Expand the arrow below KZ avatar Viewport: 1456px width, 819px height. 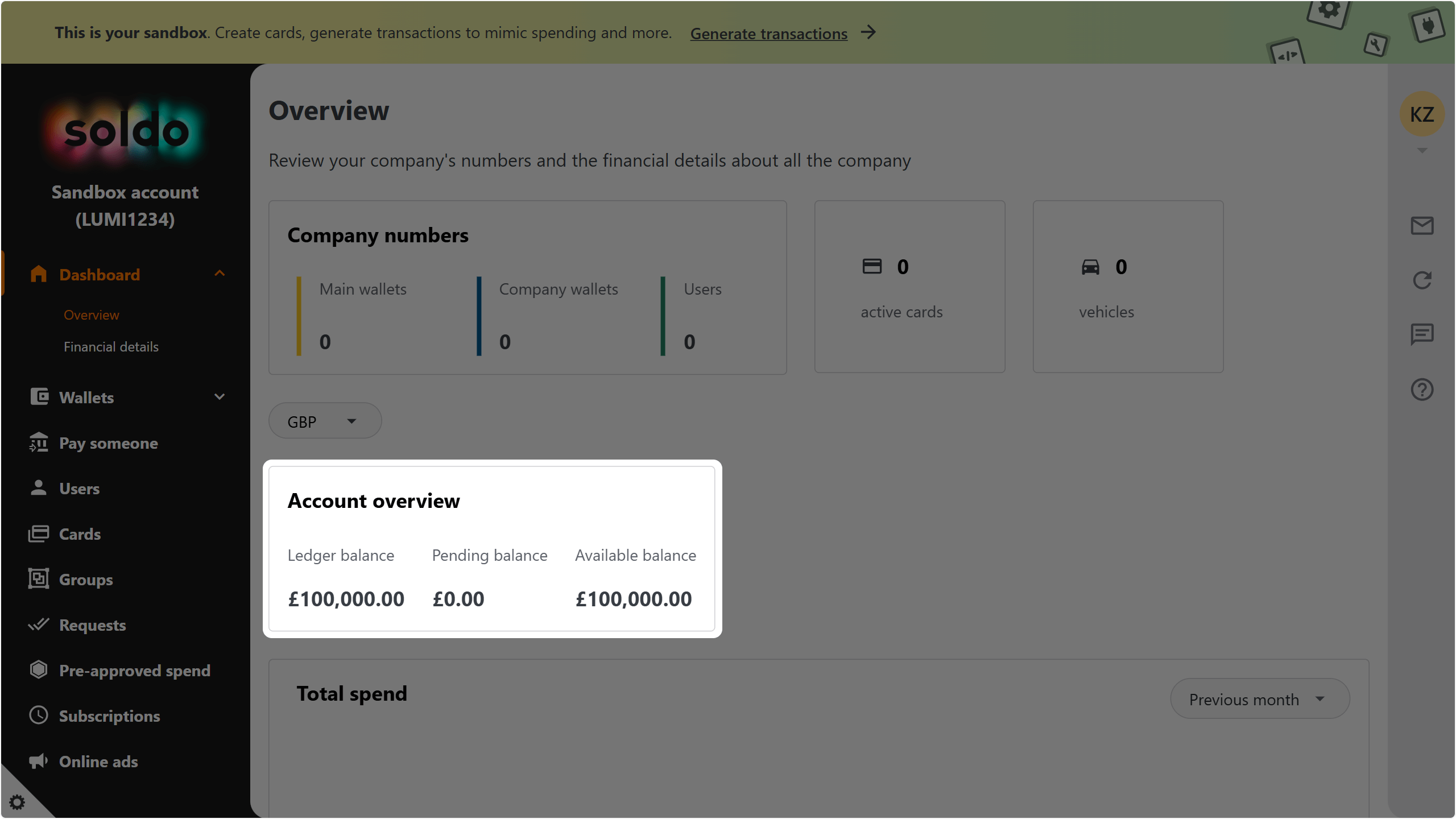click(x=1422, y=151)
